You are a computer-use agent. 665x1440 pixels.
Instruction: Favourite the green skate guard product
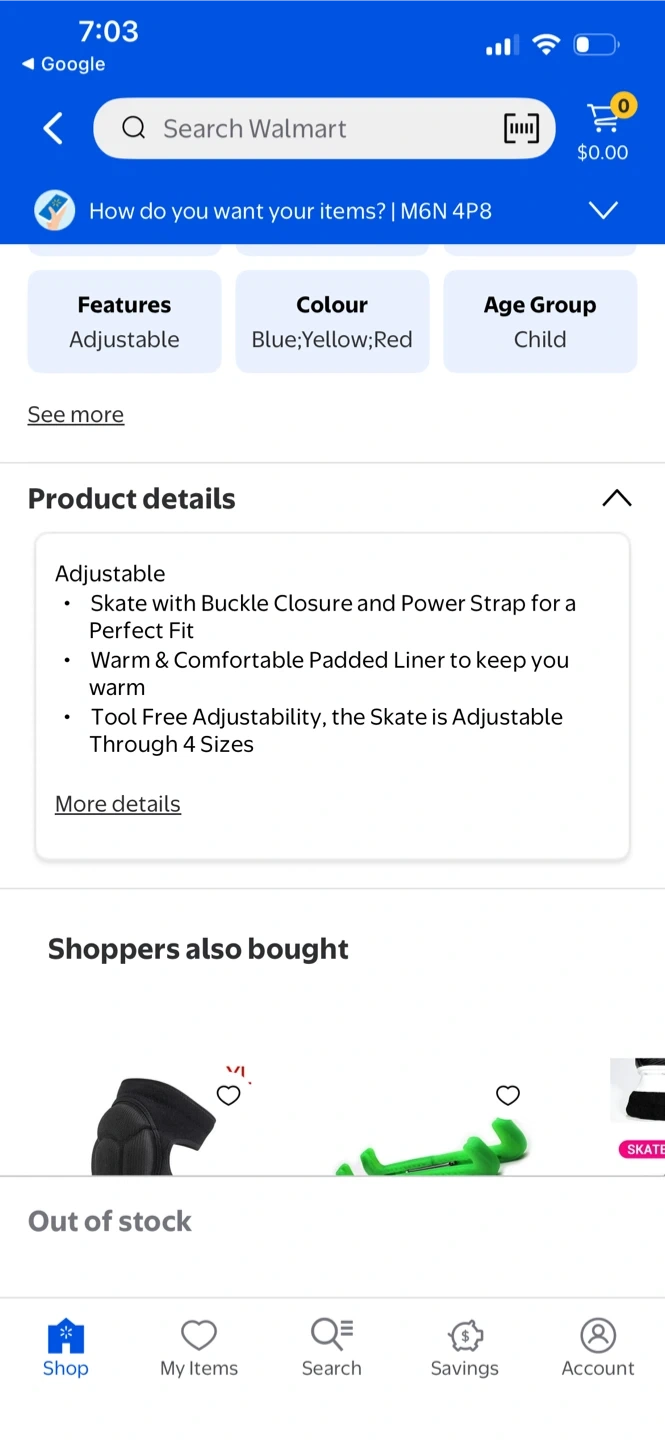pos(508,1095)
